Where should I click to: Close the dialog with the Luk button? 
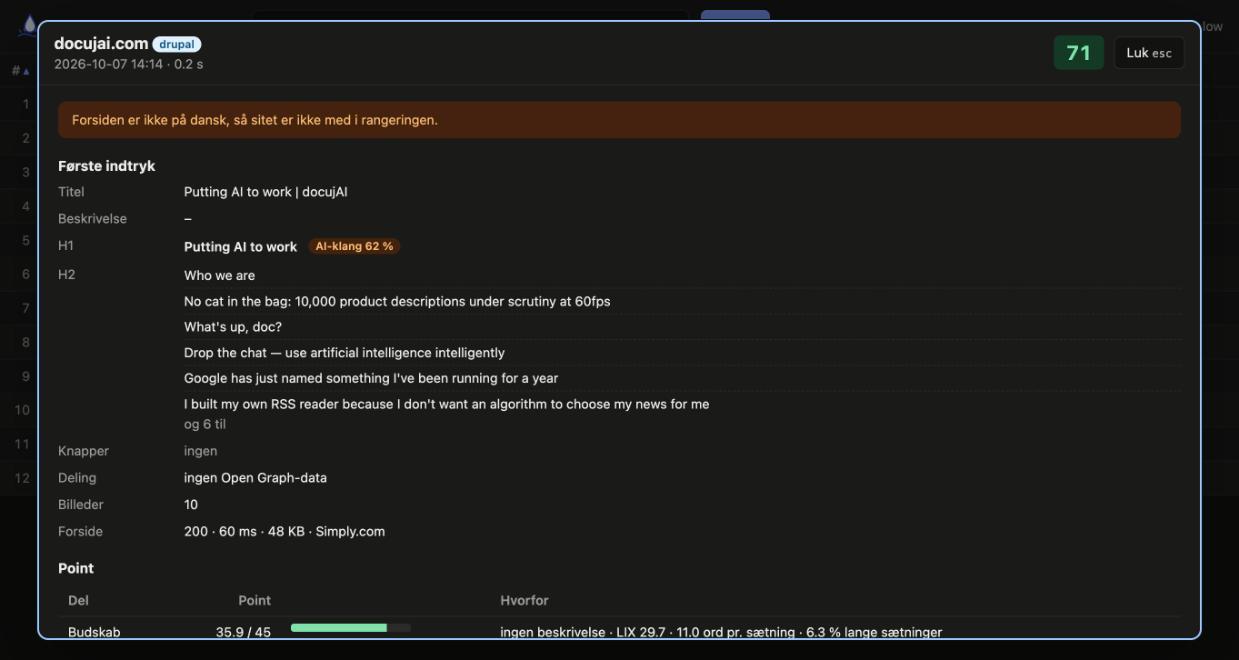coord(1149,53)
